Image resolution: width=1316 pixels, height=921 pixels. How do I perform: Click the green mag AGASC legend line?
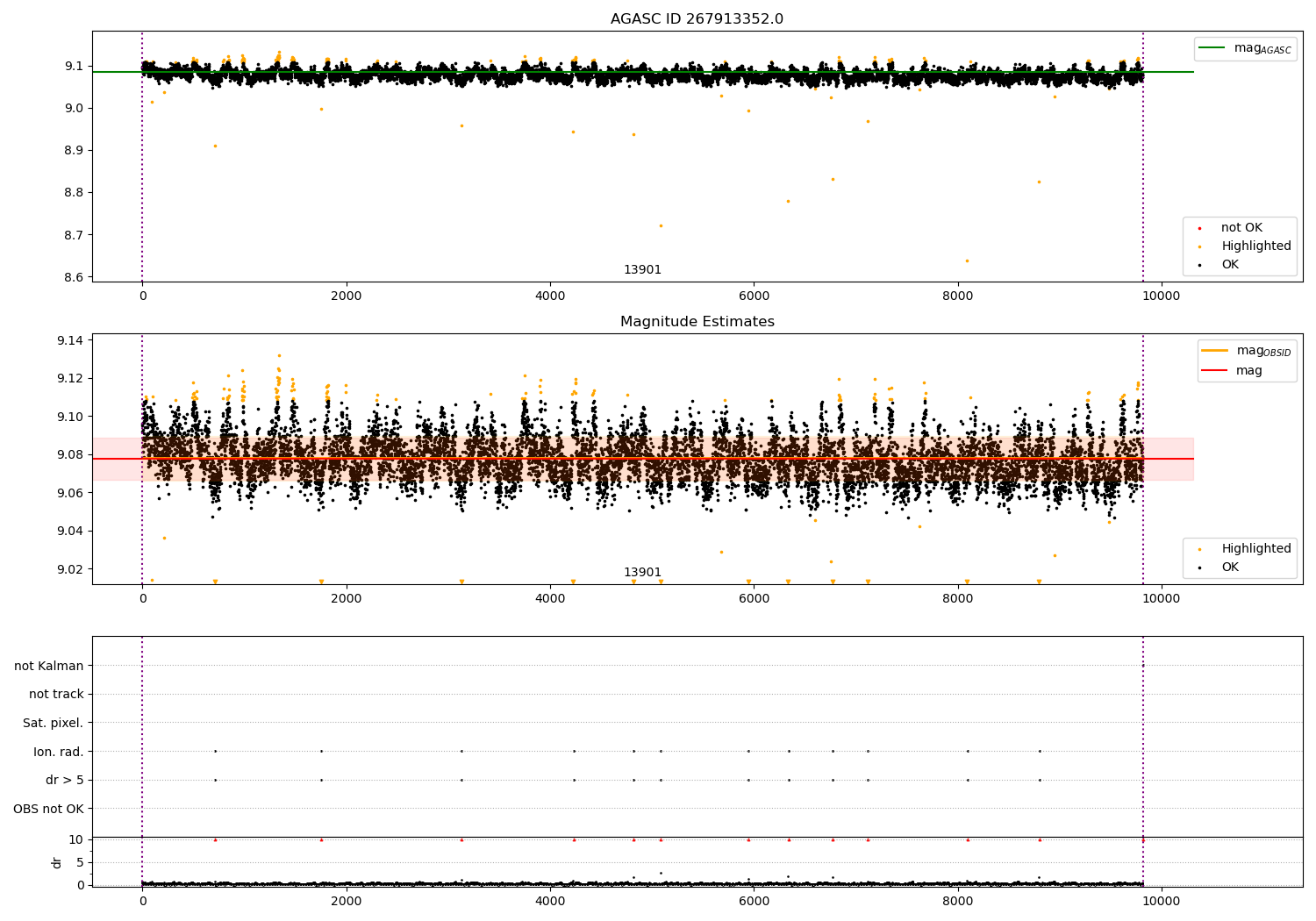point(1212,48)
